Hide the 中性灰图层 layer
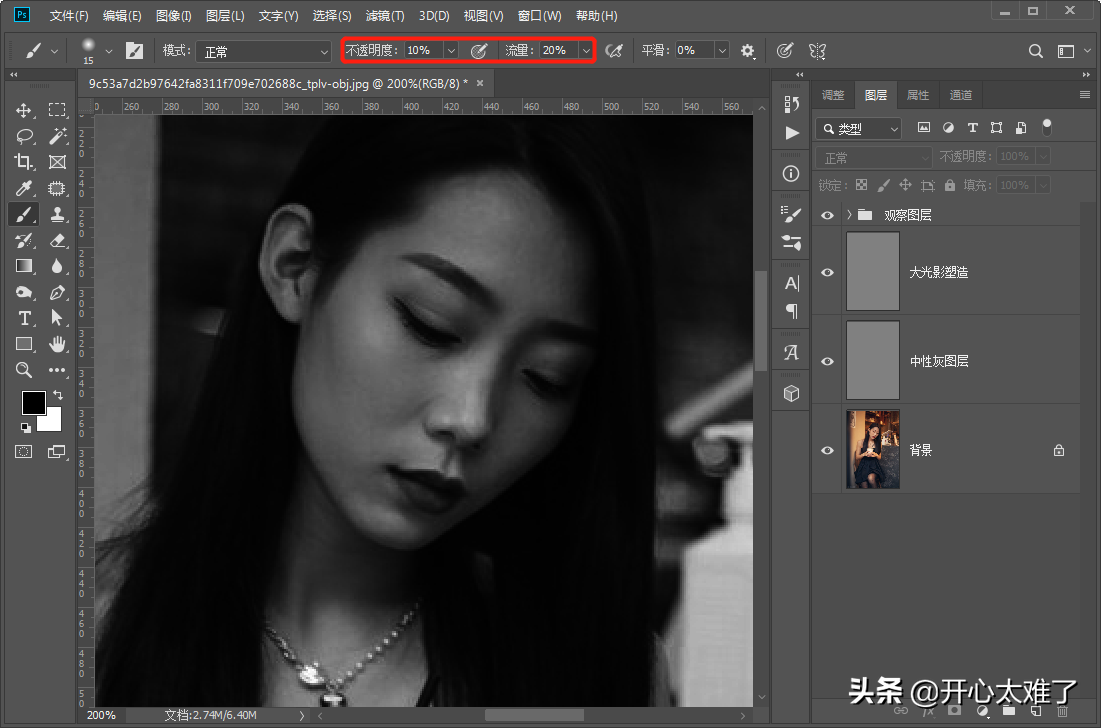Image resolution: width=1101 pixels, height=728 pixels. pyautogui.click(x=827, y=361)
